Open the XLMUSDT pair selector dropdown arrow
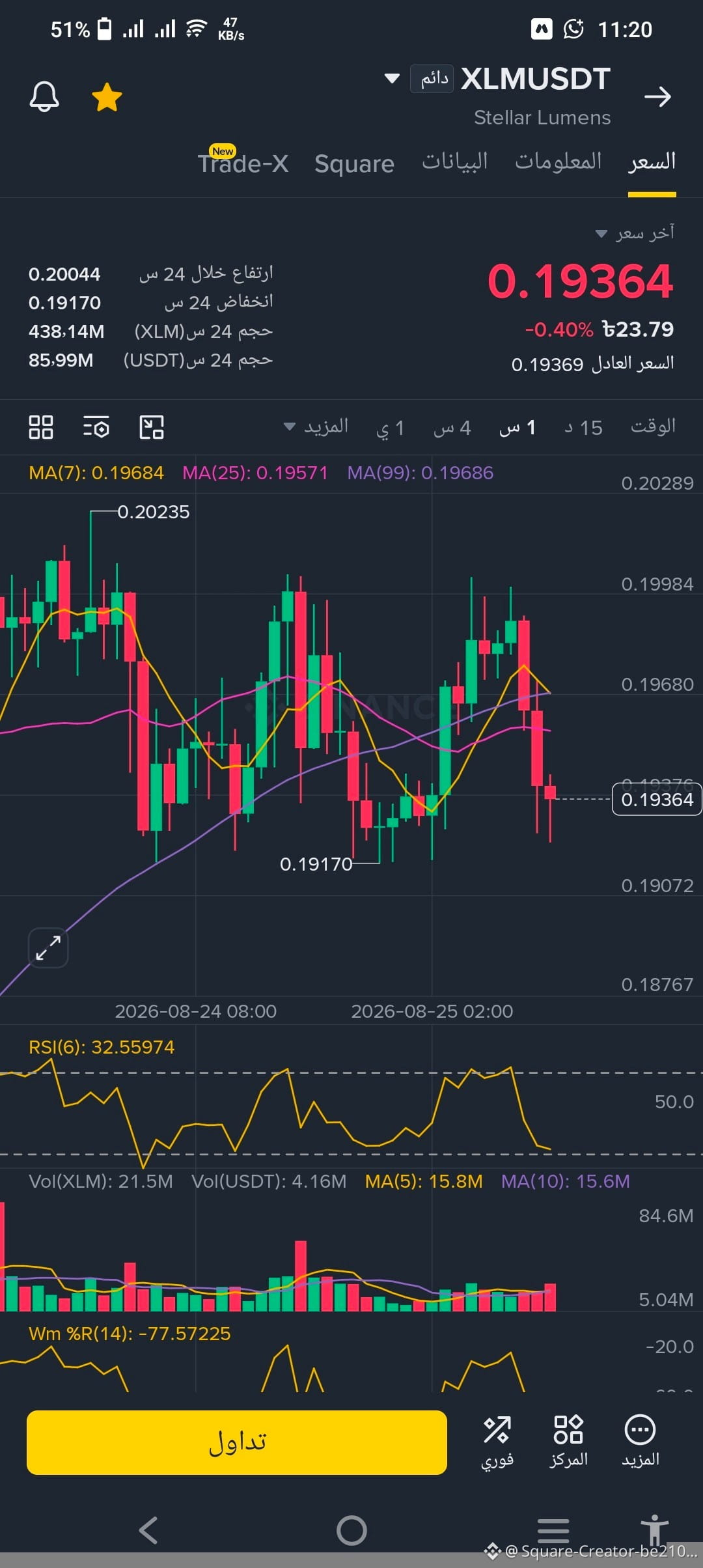703x1568 pixels. coord(392,79)
